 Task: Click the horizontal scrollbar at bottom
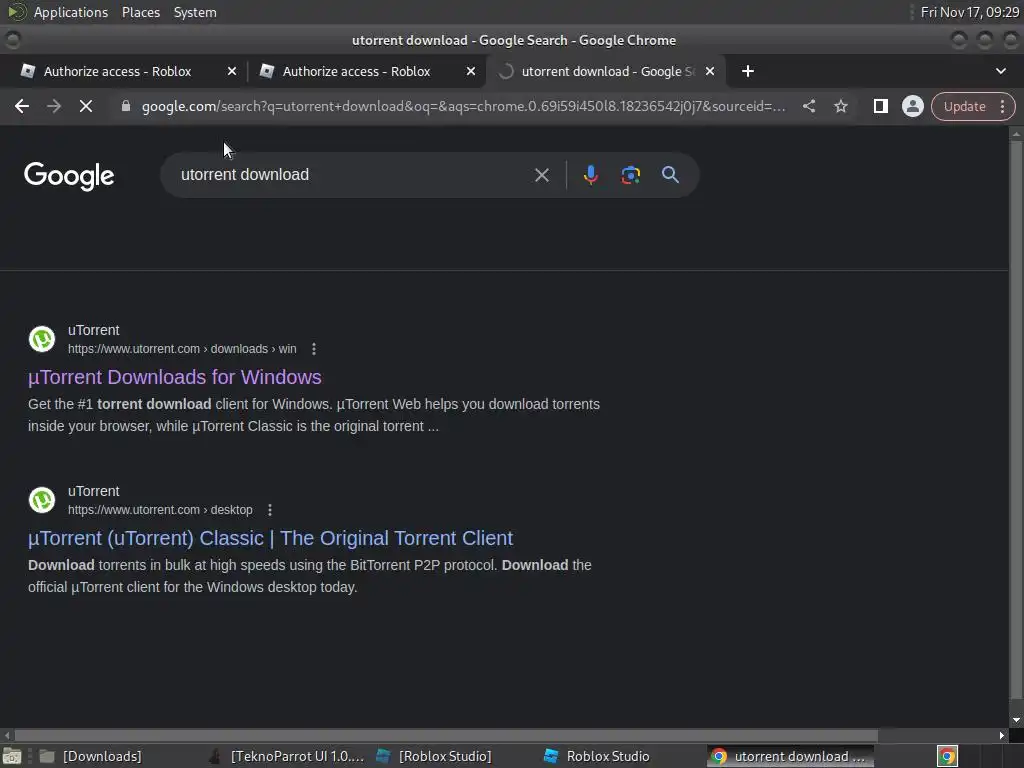(447, 735)
